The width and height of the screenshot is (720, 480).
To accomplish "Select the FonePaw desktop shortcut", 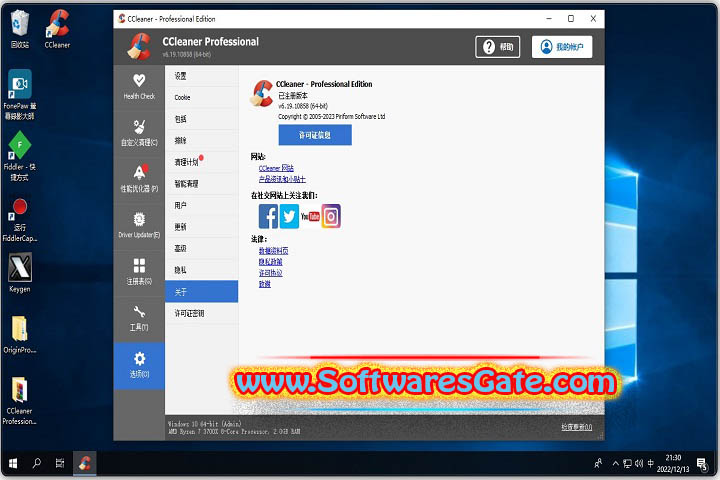I will [19, 94].
